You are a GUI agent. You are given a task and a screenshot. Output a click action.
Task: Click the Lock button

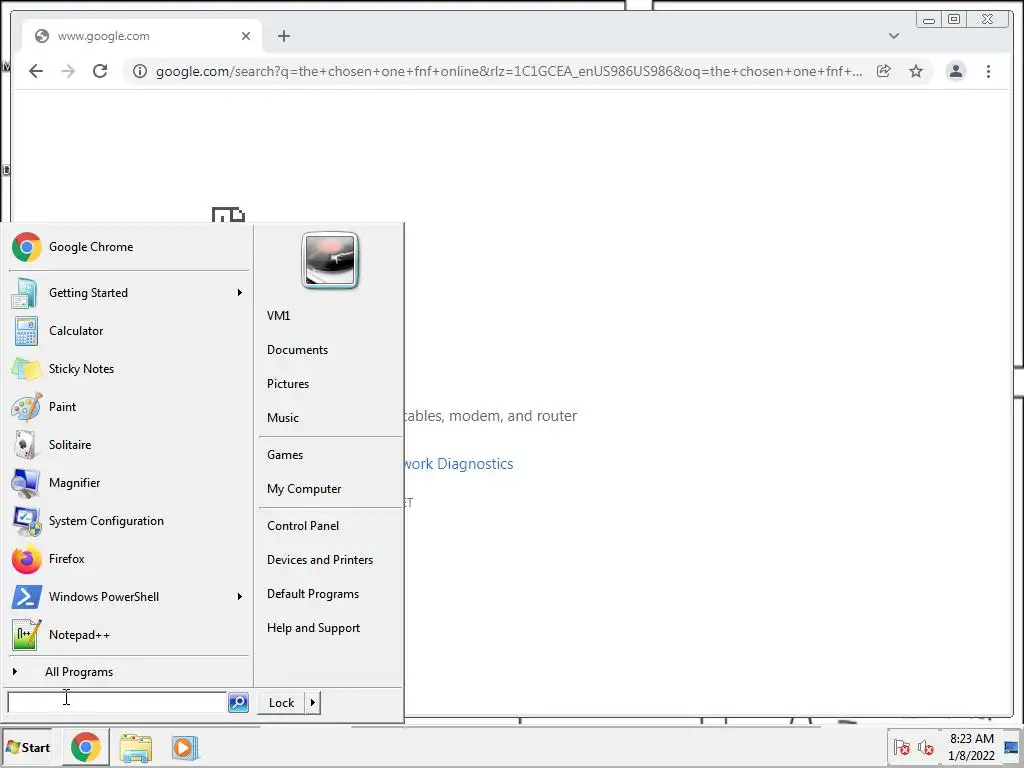[281, 703]
